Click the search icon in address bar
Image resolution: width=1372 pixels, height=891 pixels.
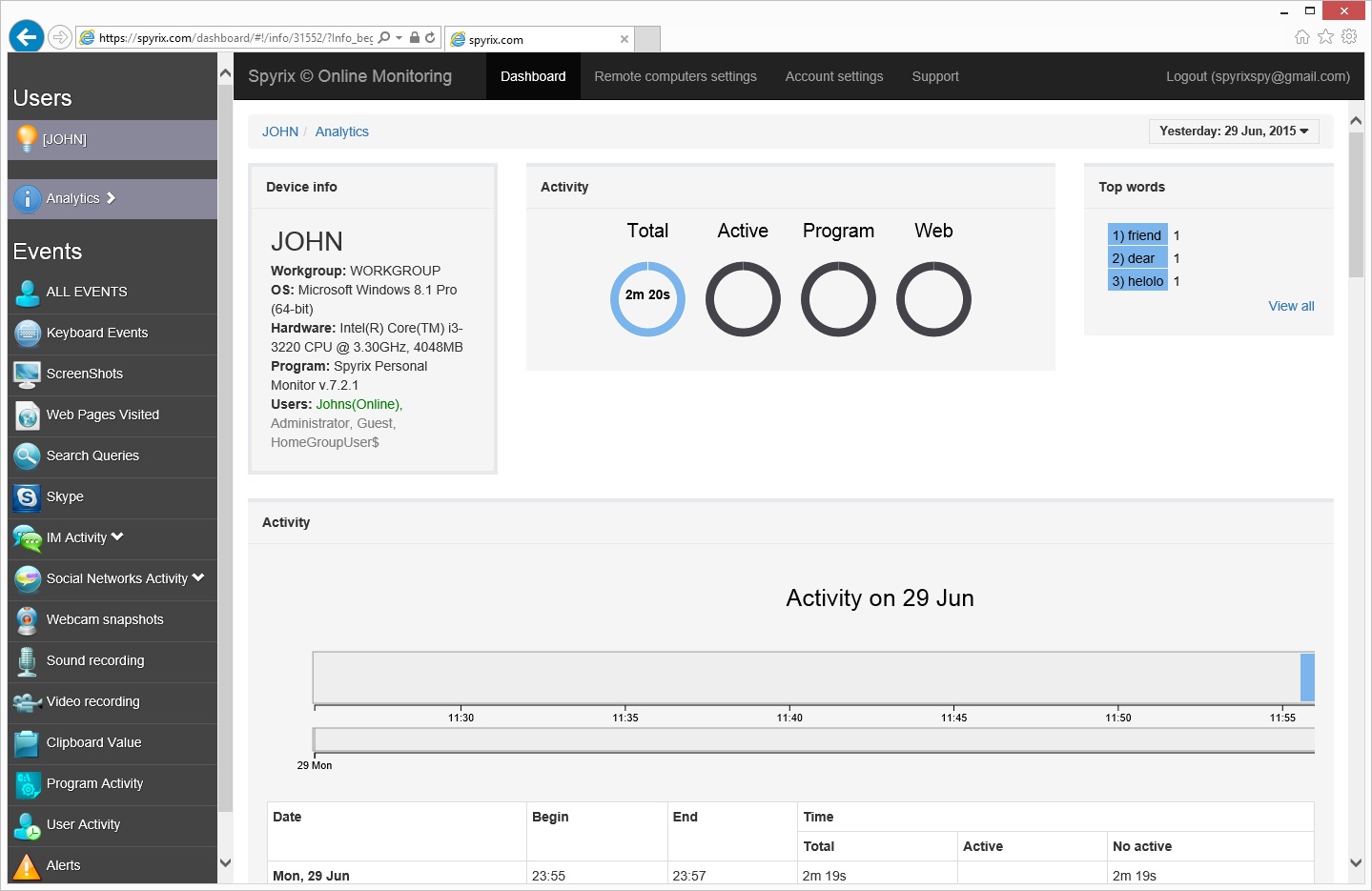coord(384,38)
